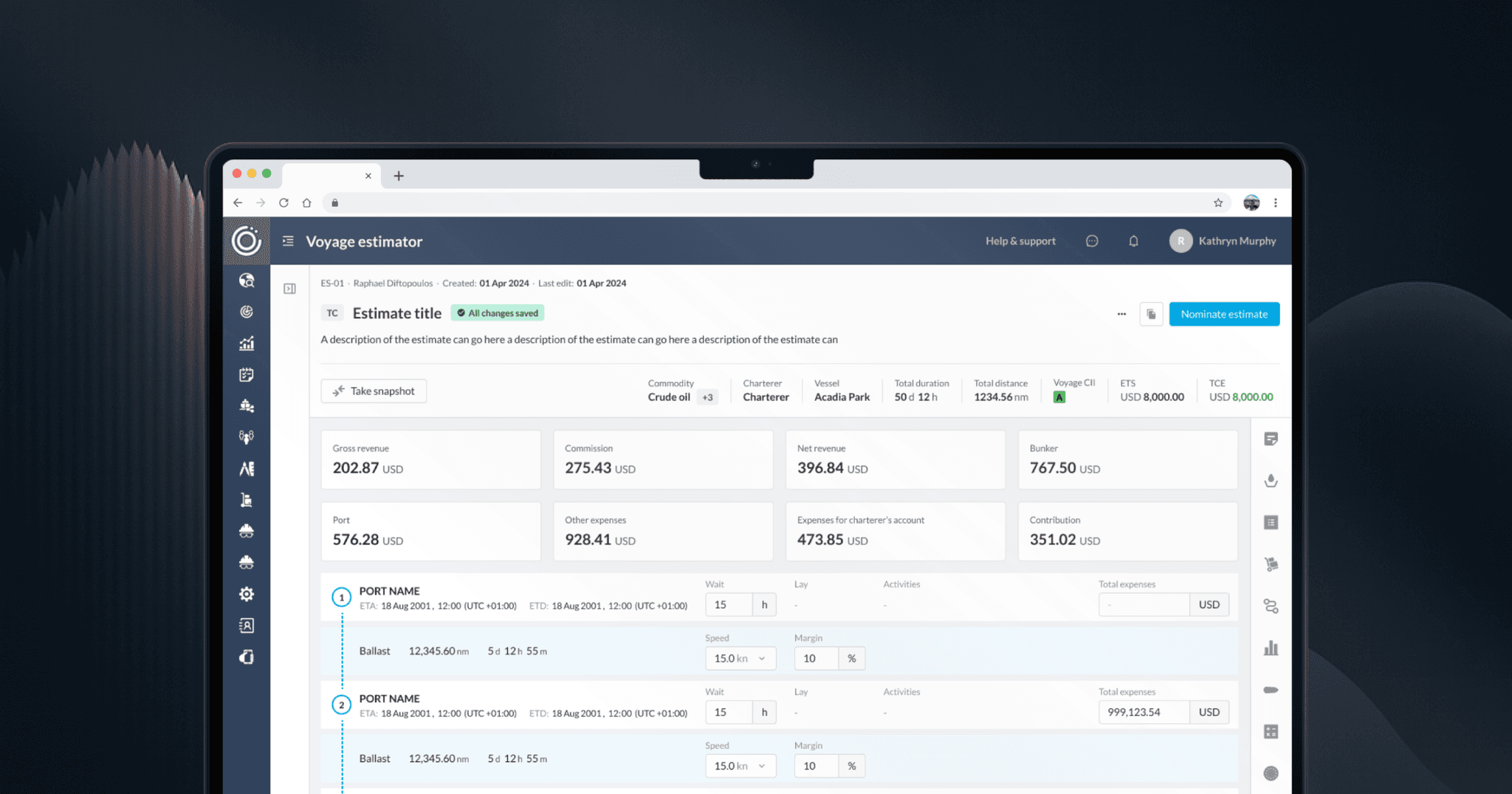This screenshot has height=794, width=1512.
Task: Click the Acadia Park vessel value
Action: [842, 397]
